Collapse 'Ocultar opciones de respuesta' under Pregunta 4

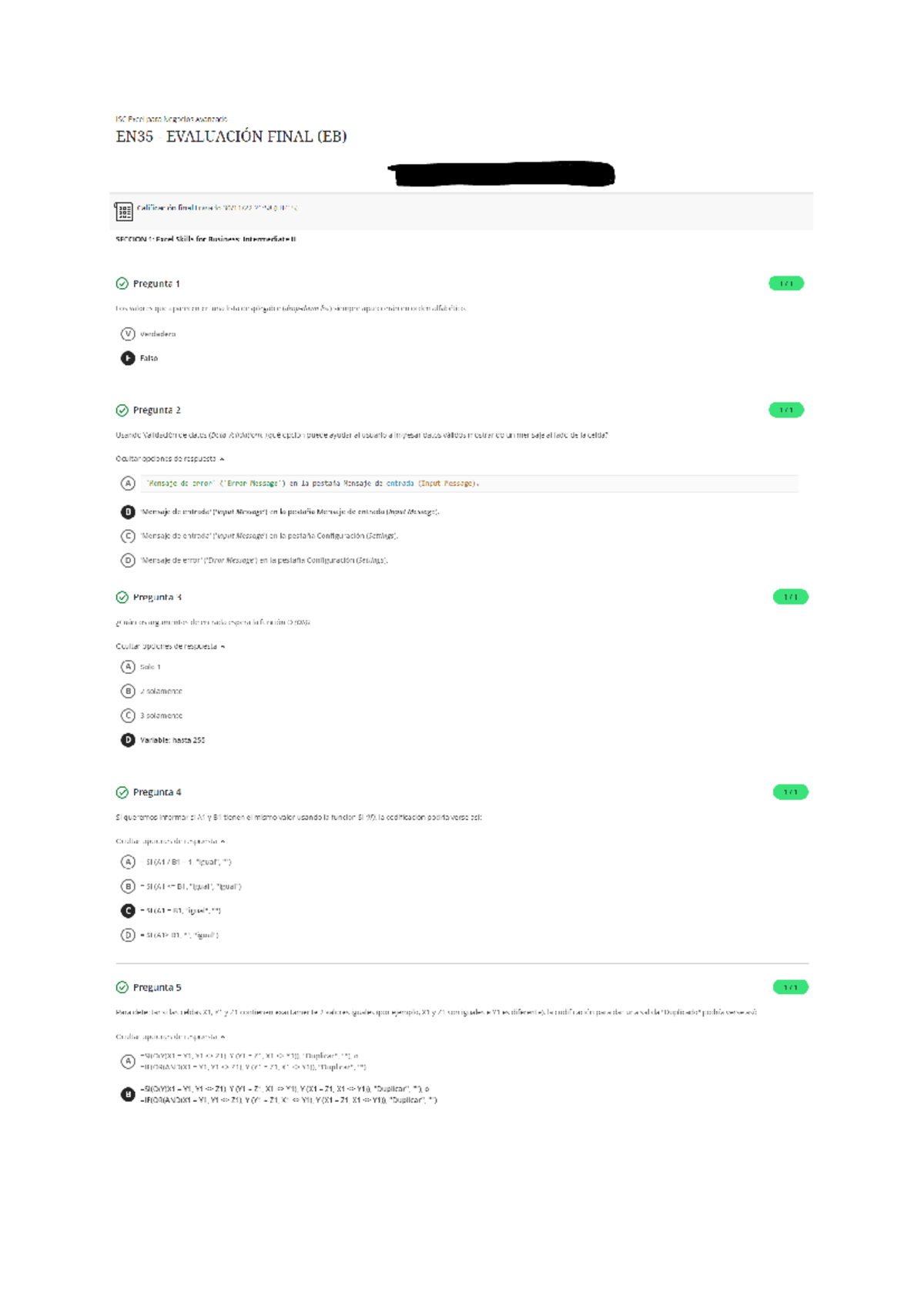click(170, 842)
